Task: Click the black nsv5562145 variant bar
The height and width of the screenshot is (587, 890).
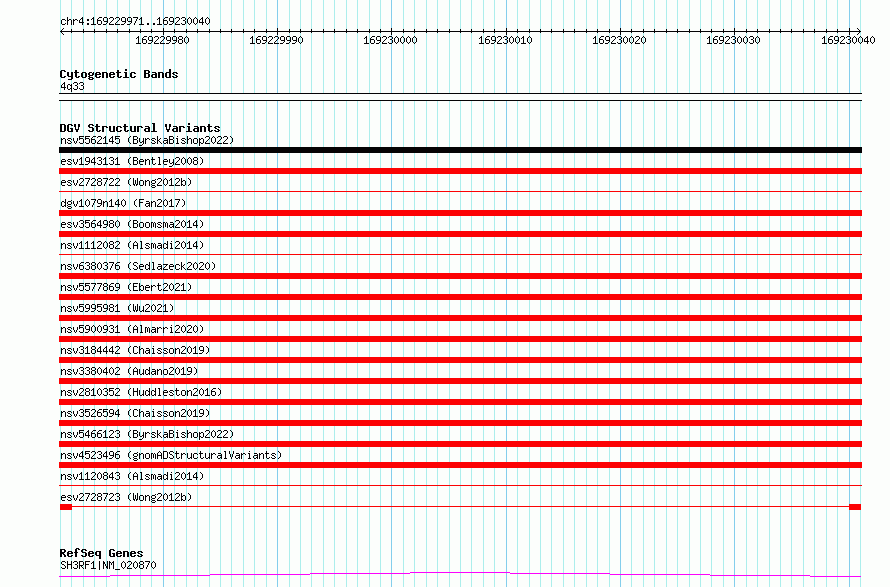Action: [x=460, y=150]
